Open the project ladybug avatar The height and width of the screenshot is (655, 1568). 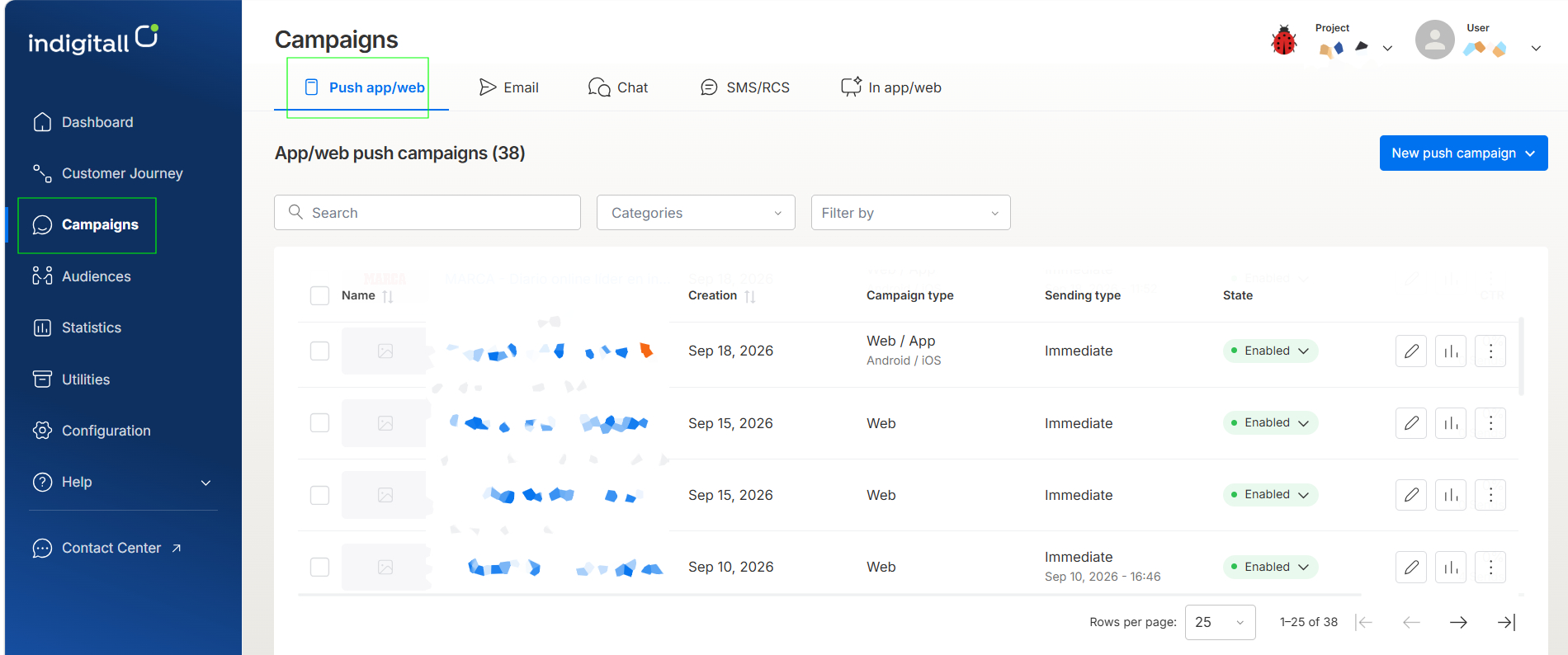(1284, 40)
